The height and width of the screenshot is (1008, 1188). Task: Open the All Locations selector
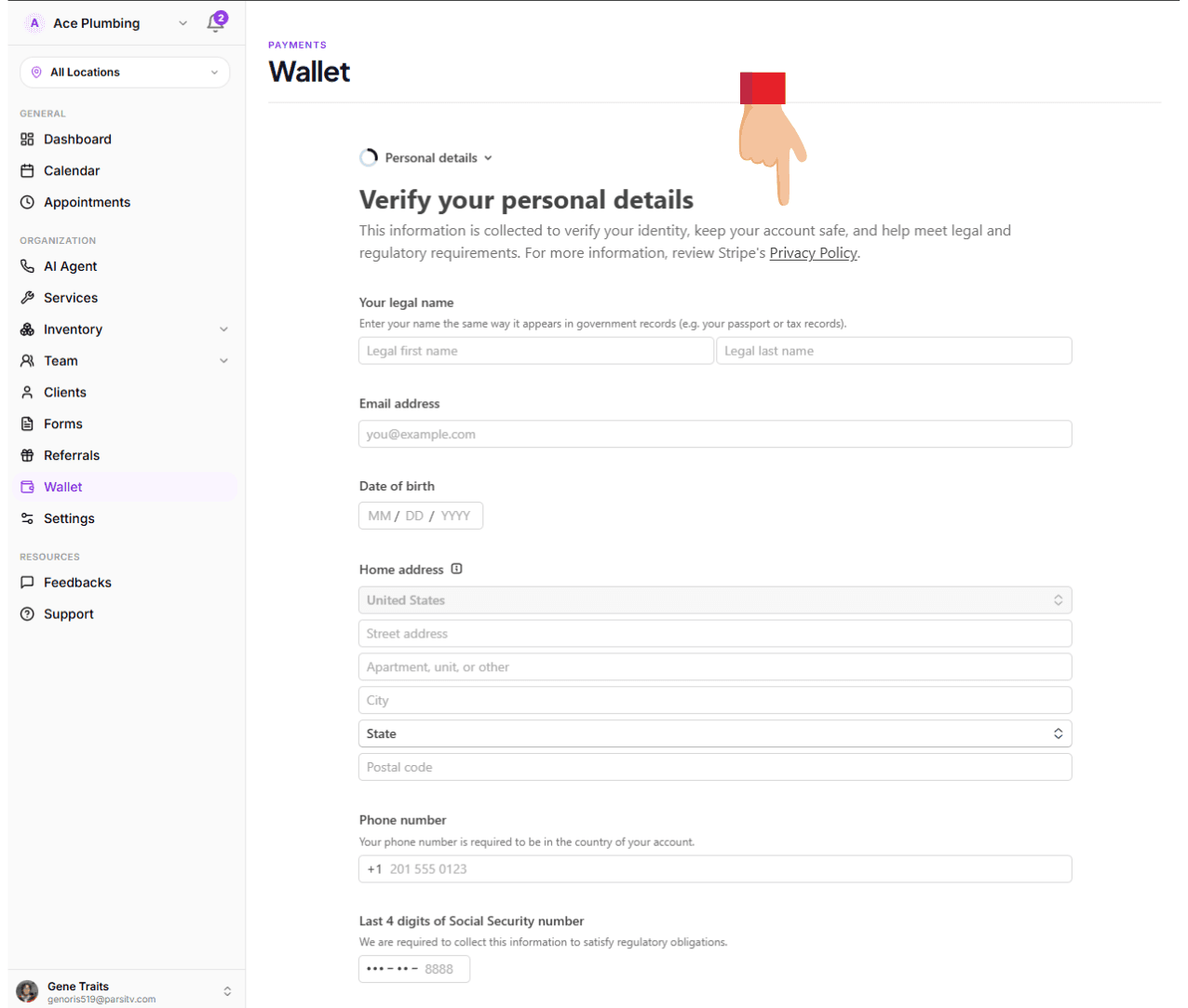coord(124,72)
